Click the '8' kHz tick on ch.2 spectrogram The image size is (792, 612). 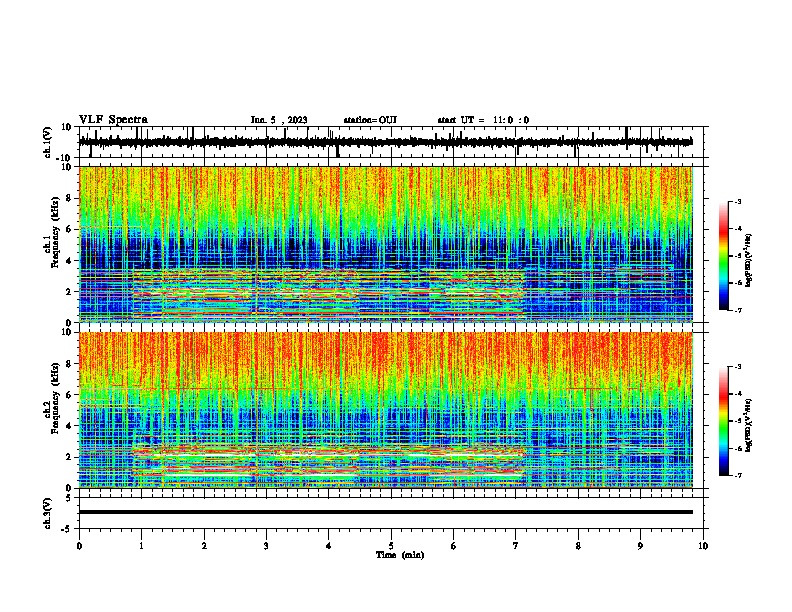tap(70, 364)
